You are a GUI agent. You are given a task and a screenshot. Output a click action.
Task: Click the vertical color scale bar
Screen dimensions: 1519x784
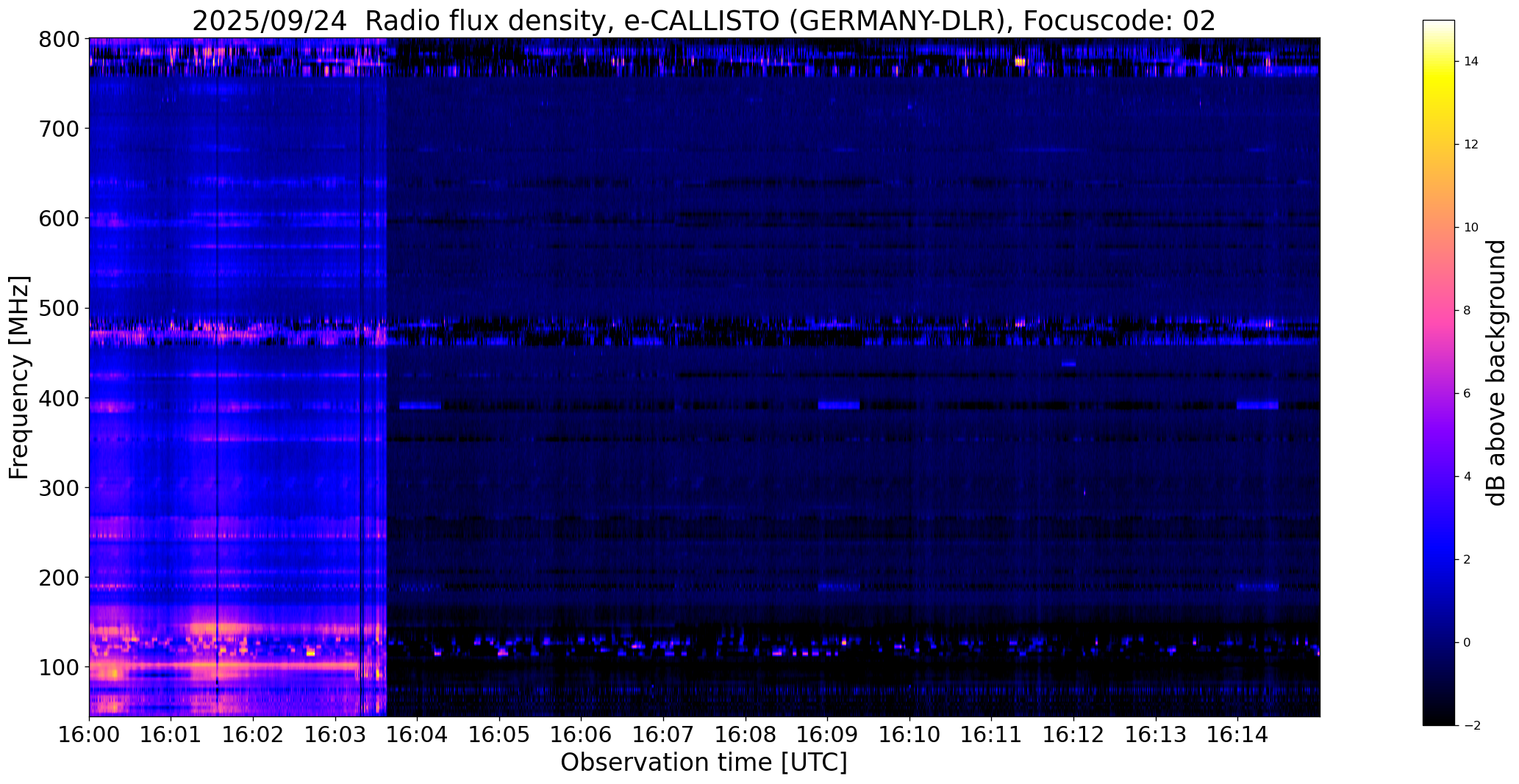pyautogui.click(x=1439, y=373)
